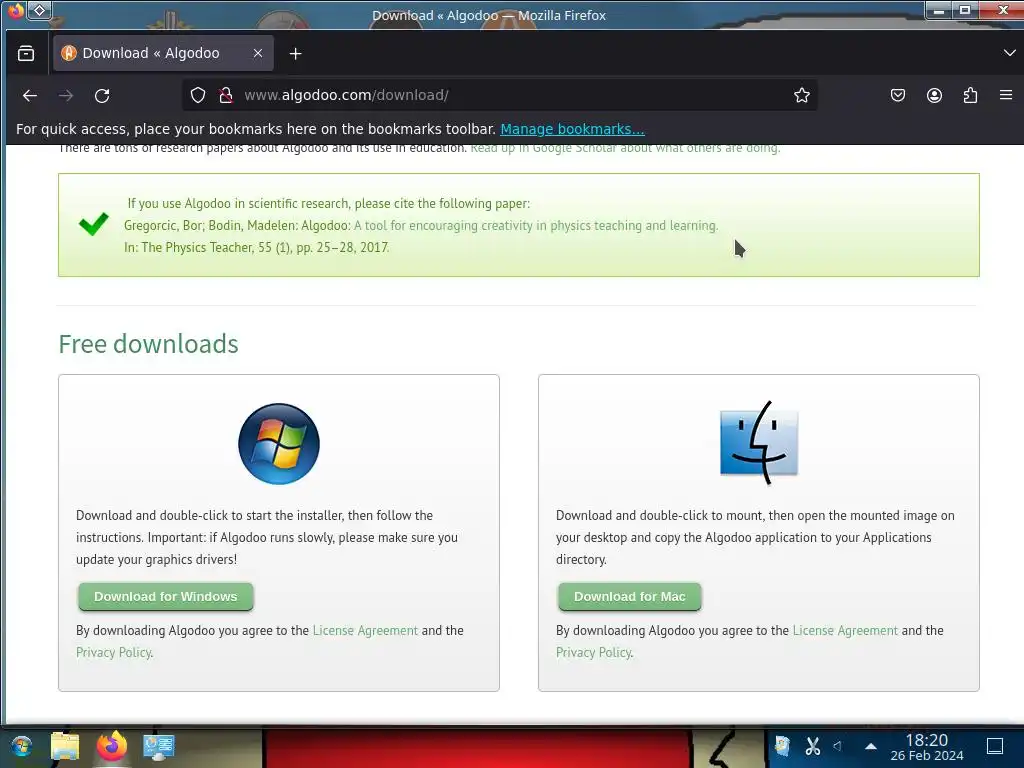Open the file manager folder icon in the taskbar
1024x768 pixels.
click(65, 746)
